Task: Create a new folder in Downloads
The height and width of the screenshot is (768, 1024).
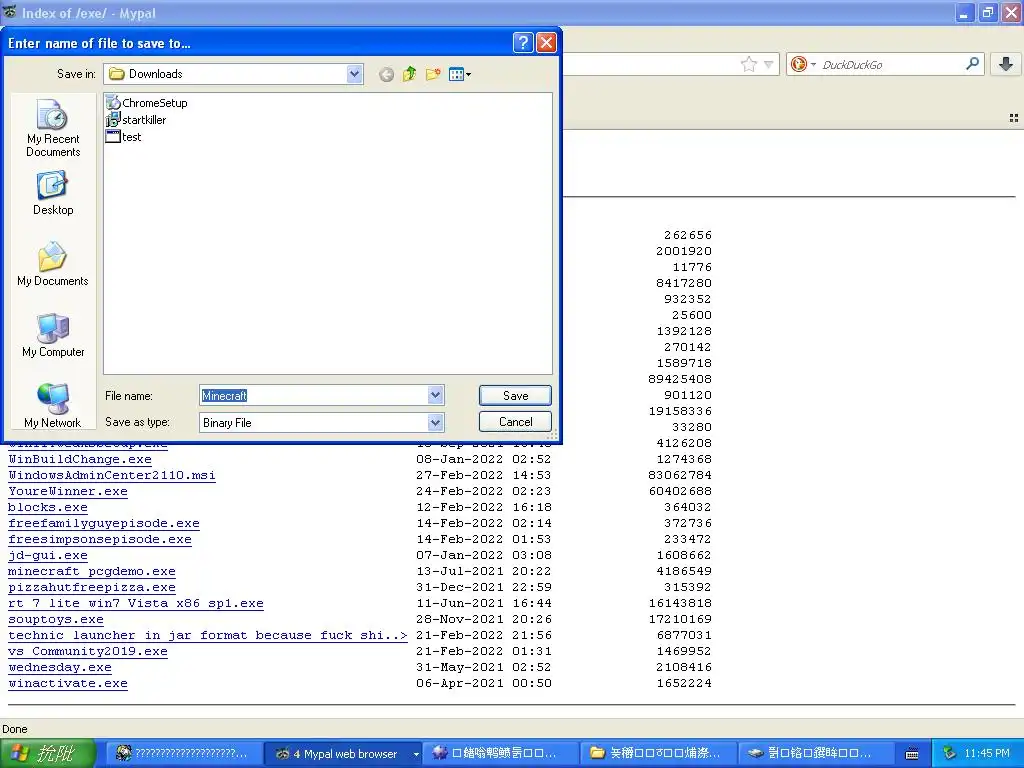Action: point(433,74)
